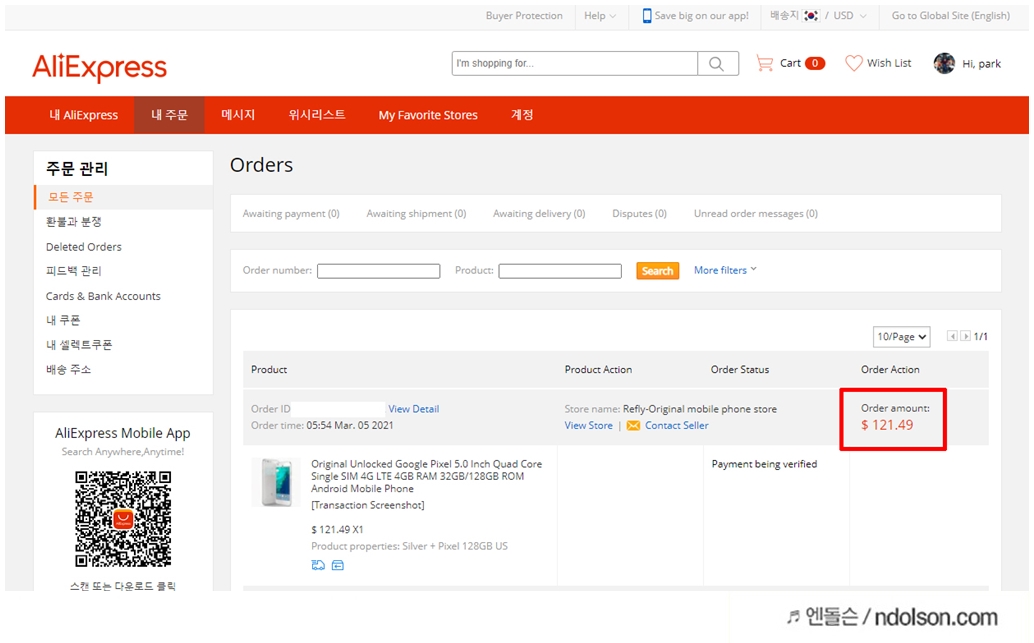Open My Favorite Stores tab
The height and width of the screenshot is (643, 1034).
(428, 115)
